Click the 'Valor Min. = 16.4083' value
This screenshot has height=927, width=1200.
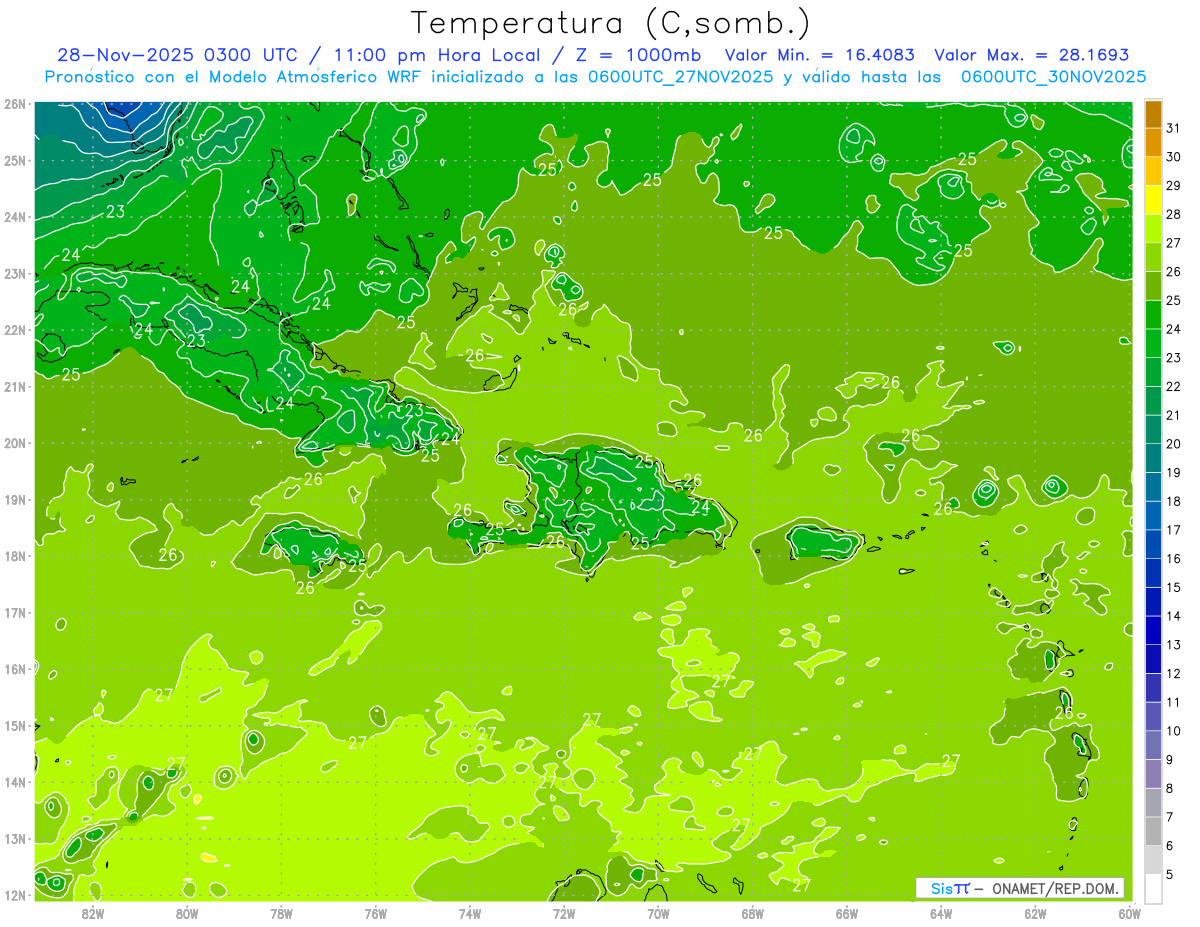(819, 55)
